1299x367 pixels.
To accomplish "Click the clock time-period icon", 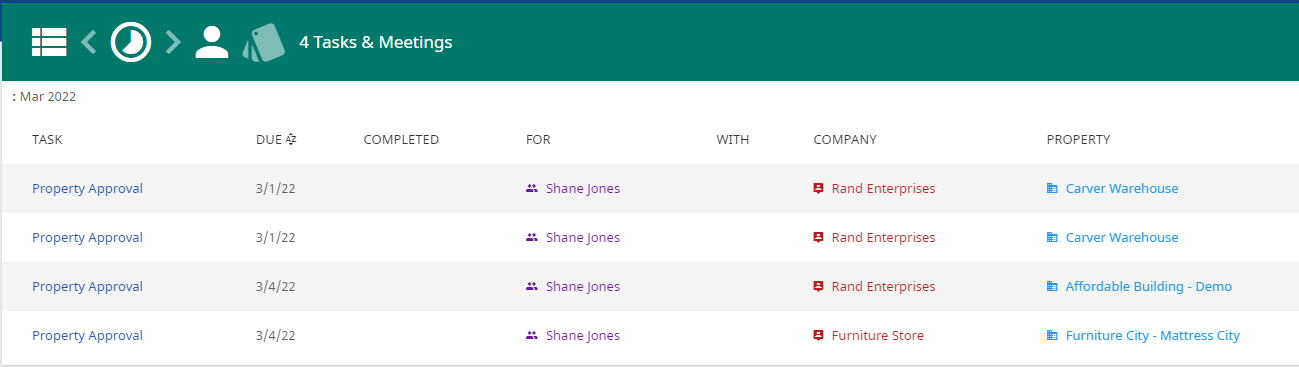I will [131, 42].
